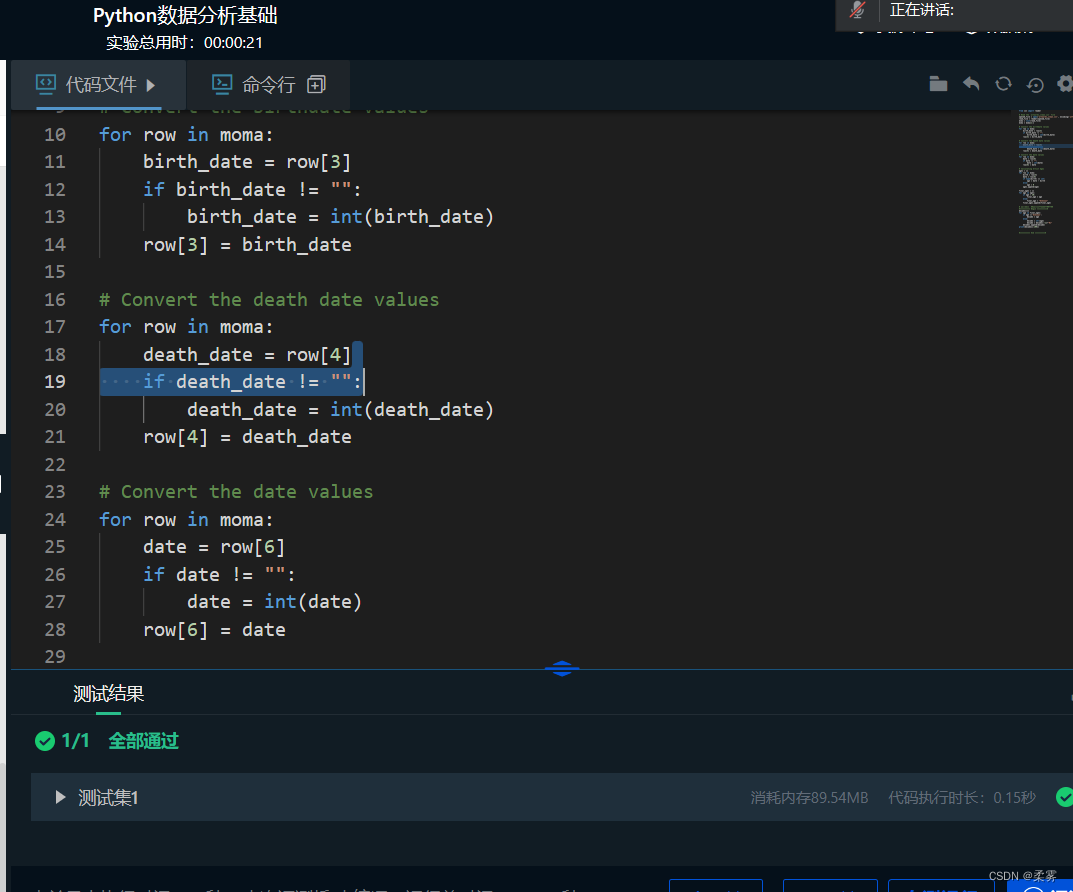Click on 'date = int(date)' line
This screenshot has height=892, width=1073.
(x=274, y=602)
